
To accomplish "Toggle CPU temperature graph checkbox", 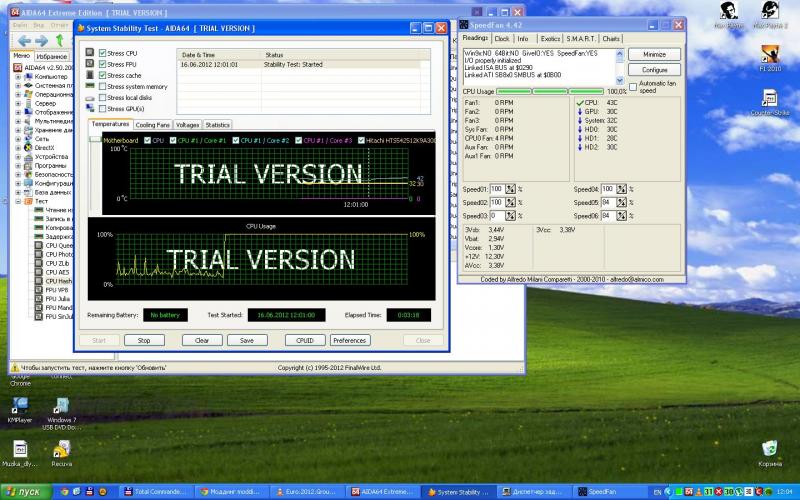I will point(147,140).
